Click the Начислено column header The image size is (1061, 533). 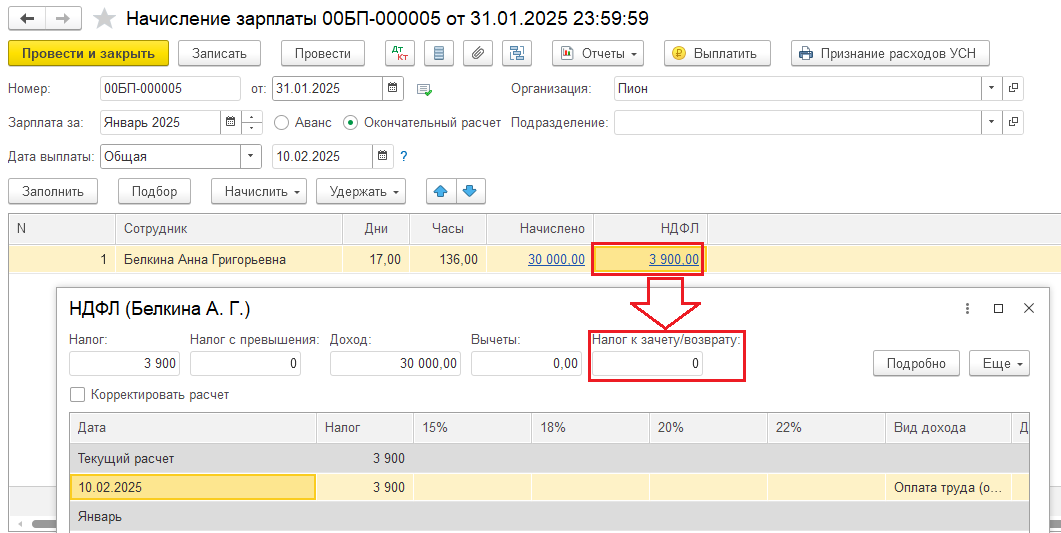click(x=540, y=228)
